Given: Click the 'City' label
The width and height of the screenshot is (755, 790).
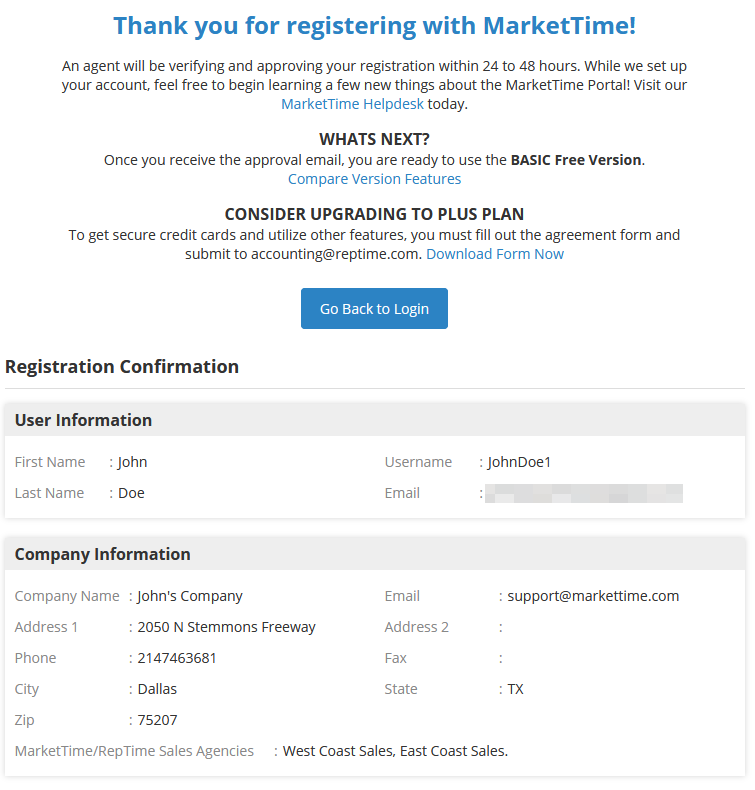Looking at the screenshot, I should click(x=27, y=689).
